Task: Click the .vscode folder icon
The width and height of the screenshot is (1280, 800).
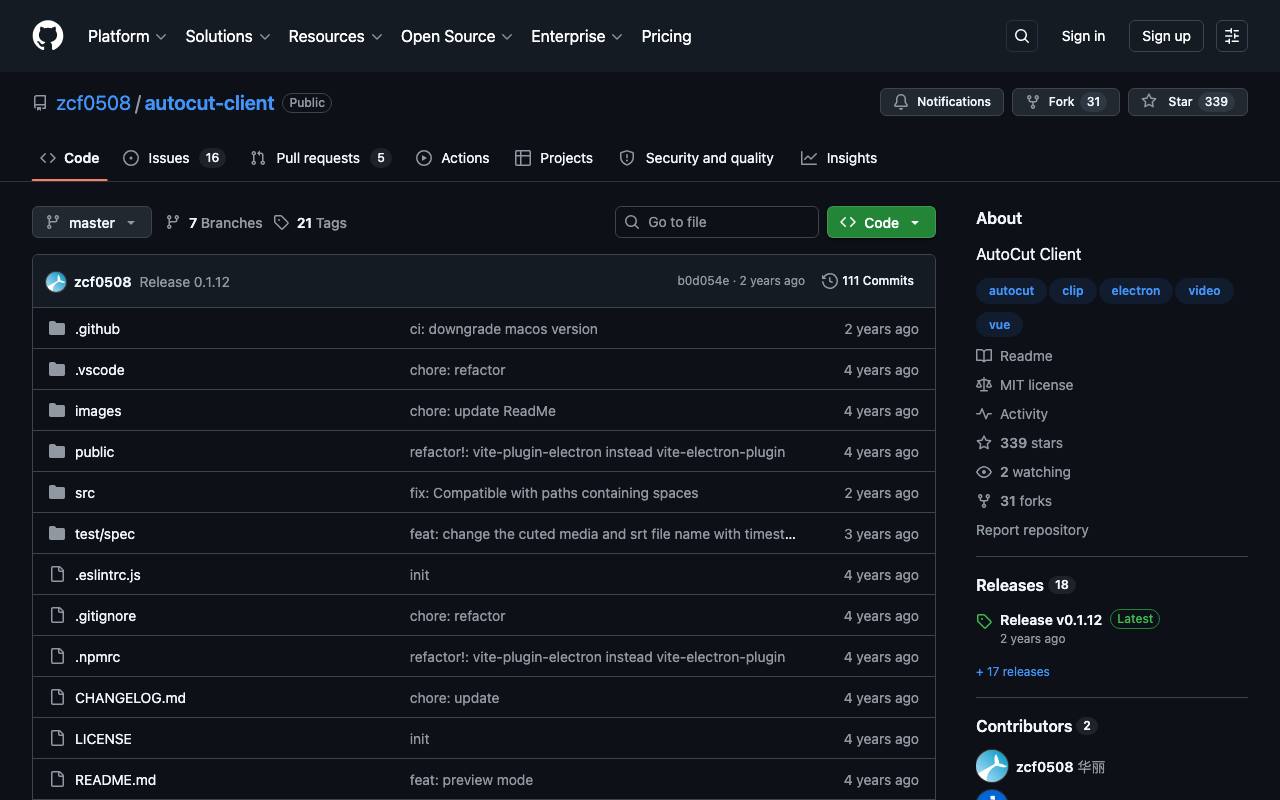Action: pyautogui.click(x=57, y=370)
